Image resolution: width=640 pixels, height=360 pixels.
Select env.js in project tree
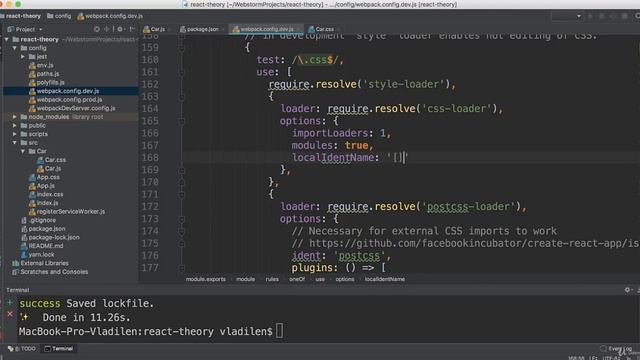[x=41, y=65]
